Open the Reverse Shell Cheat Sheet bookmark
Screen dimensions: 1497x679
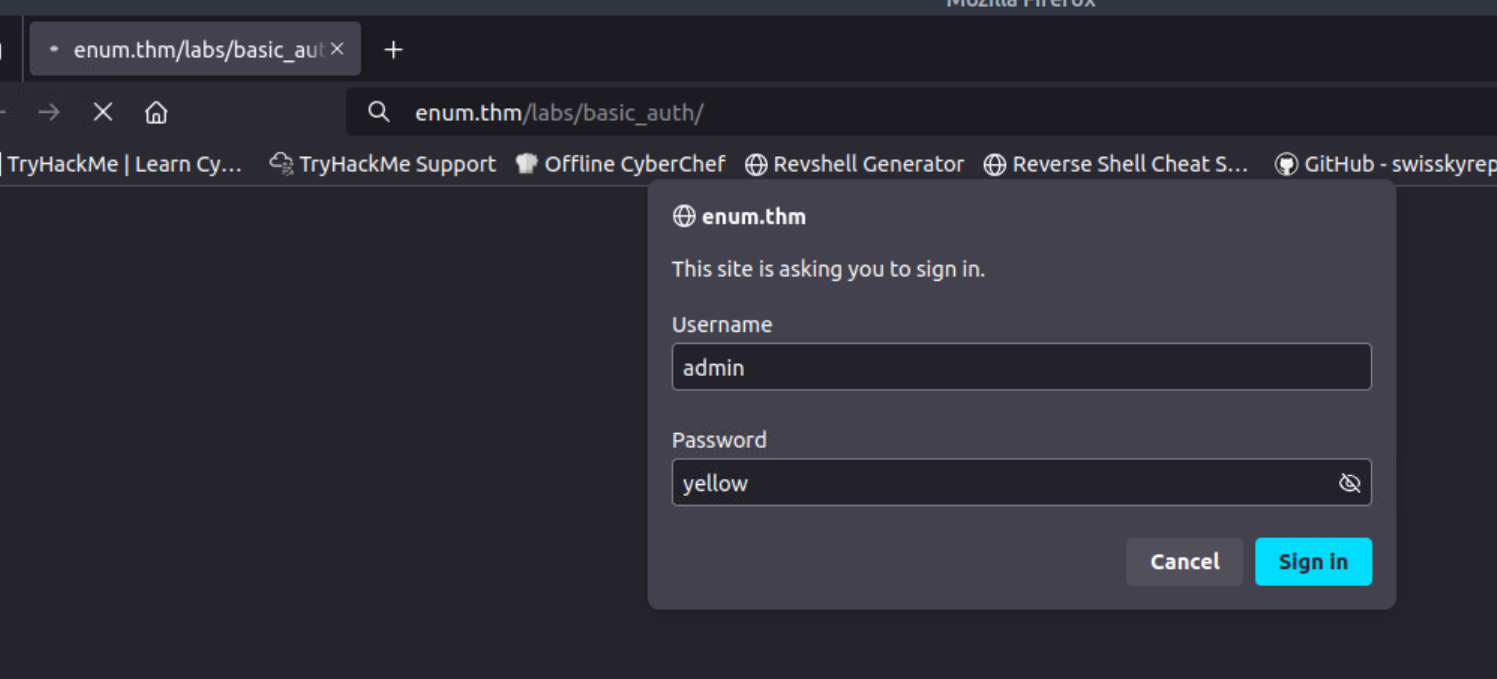tap(1116, 164)
